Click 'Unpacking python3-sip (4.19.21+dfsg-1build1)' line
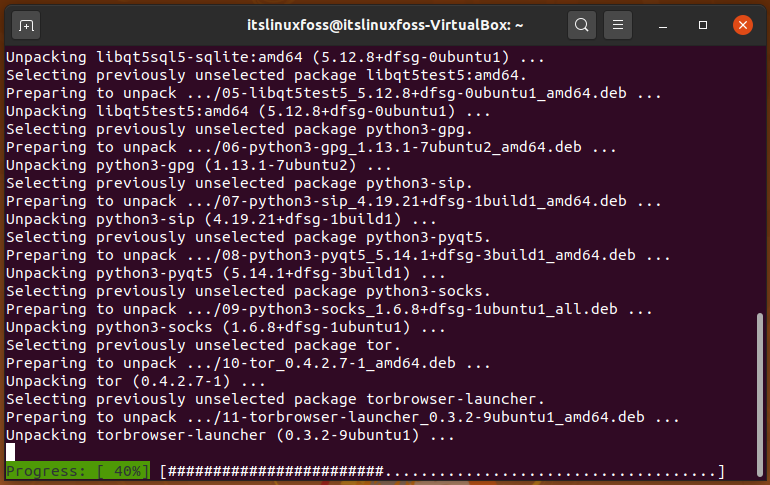 (221, 219)
